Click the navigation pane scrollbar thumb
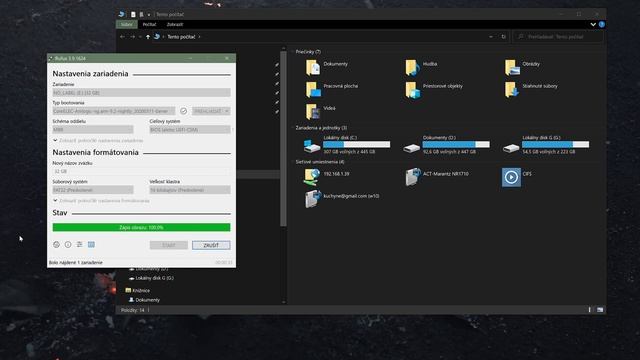This screenshot has width=640, height=360. click(283, 139)
